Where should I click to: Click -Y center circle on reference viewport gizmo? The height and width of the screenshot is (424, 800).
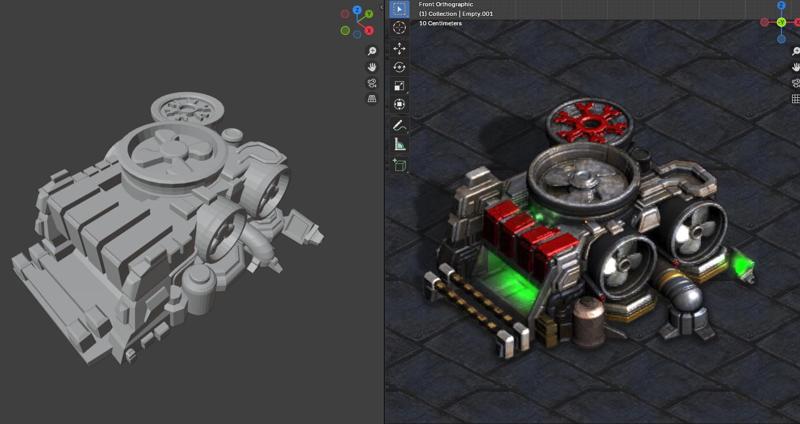781,22
